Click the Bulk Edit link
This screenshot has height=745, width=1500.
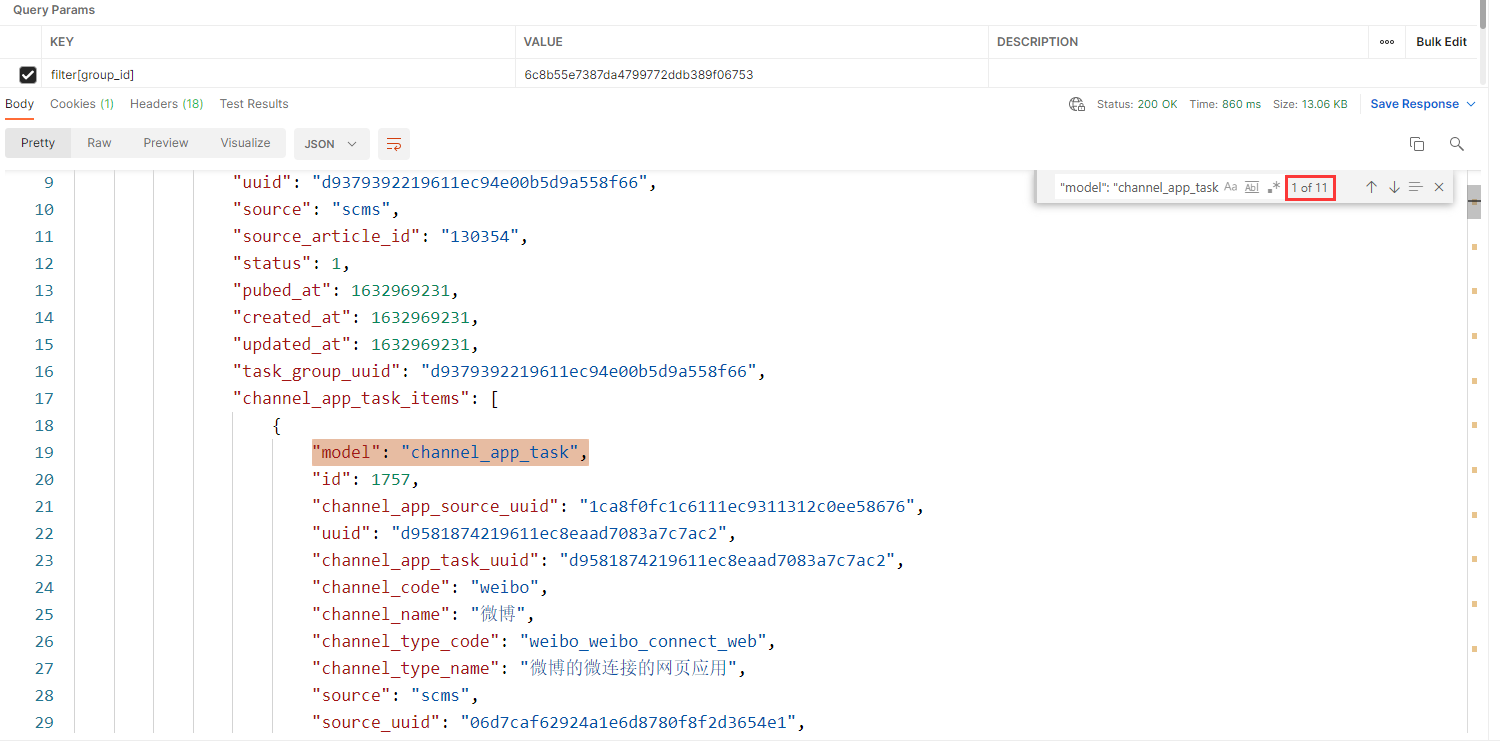pyautogui.click(x=1441, y=42)
